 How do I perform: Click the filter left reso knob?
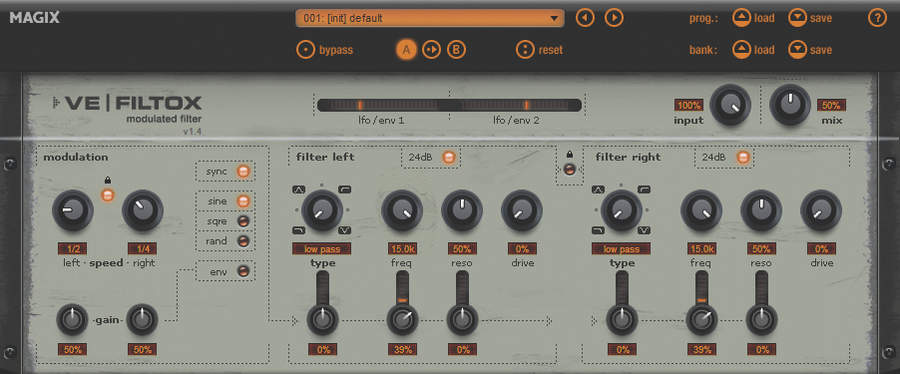461,211
